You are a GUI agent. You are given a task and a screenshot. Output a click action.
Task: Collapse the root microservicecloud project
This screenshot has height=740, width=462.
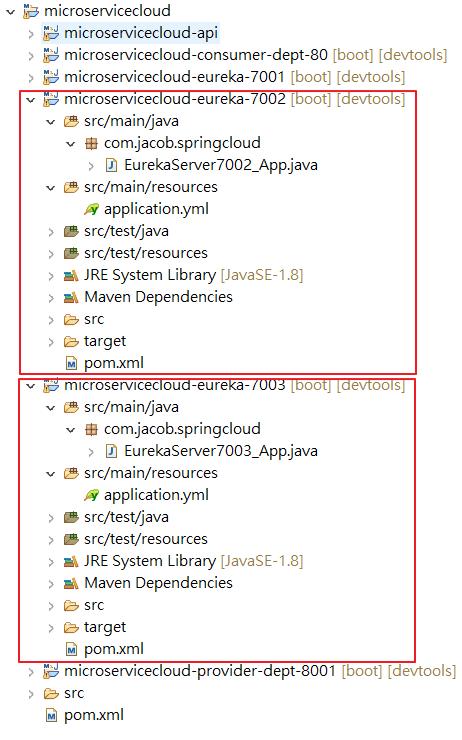point(10,11)
